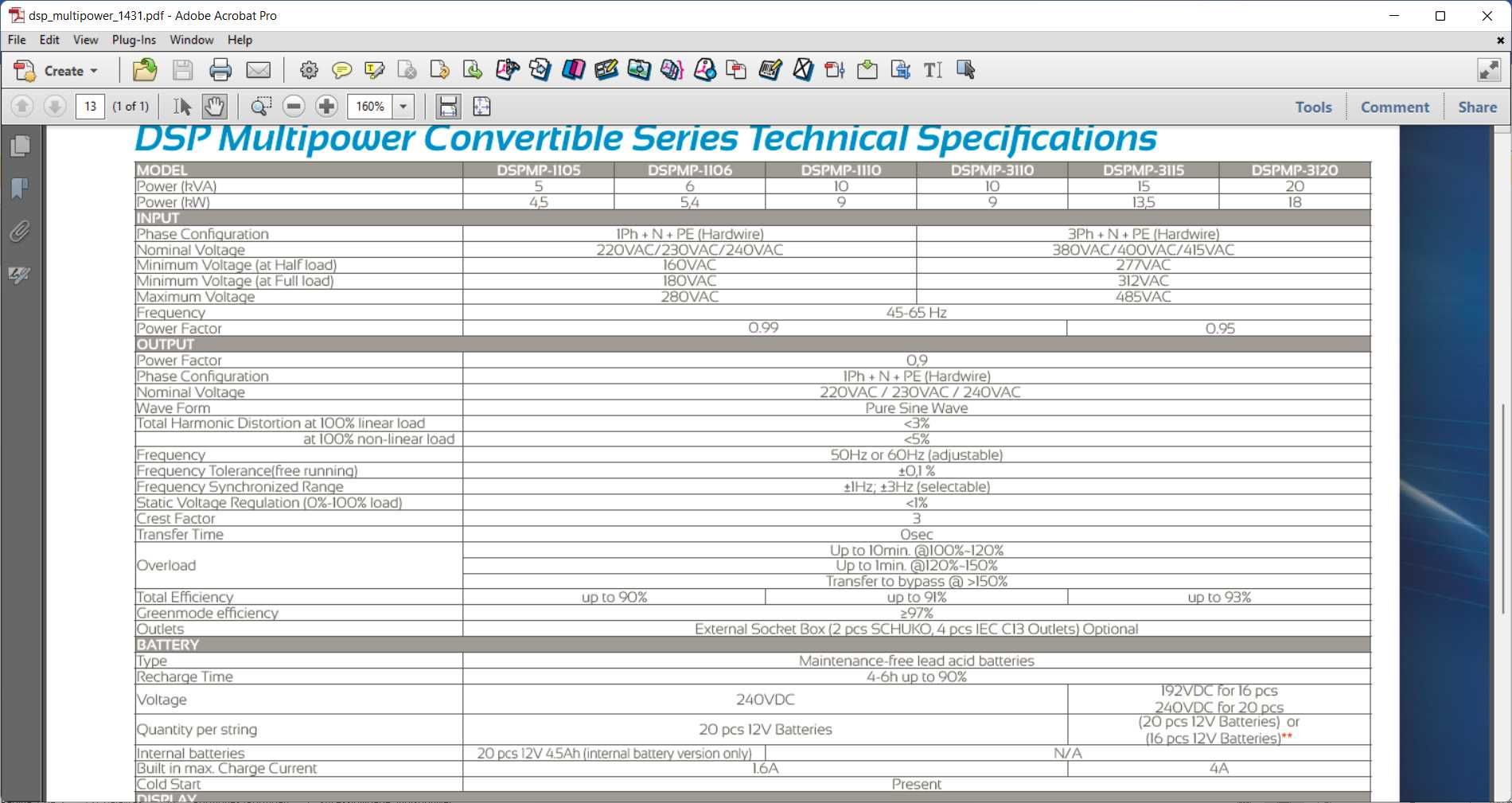Click the '4-6h up to 90%' cell

[x=917, y=677]
